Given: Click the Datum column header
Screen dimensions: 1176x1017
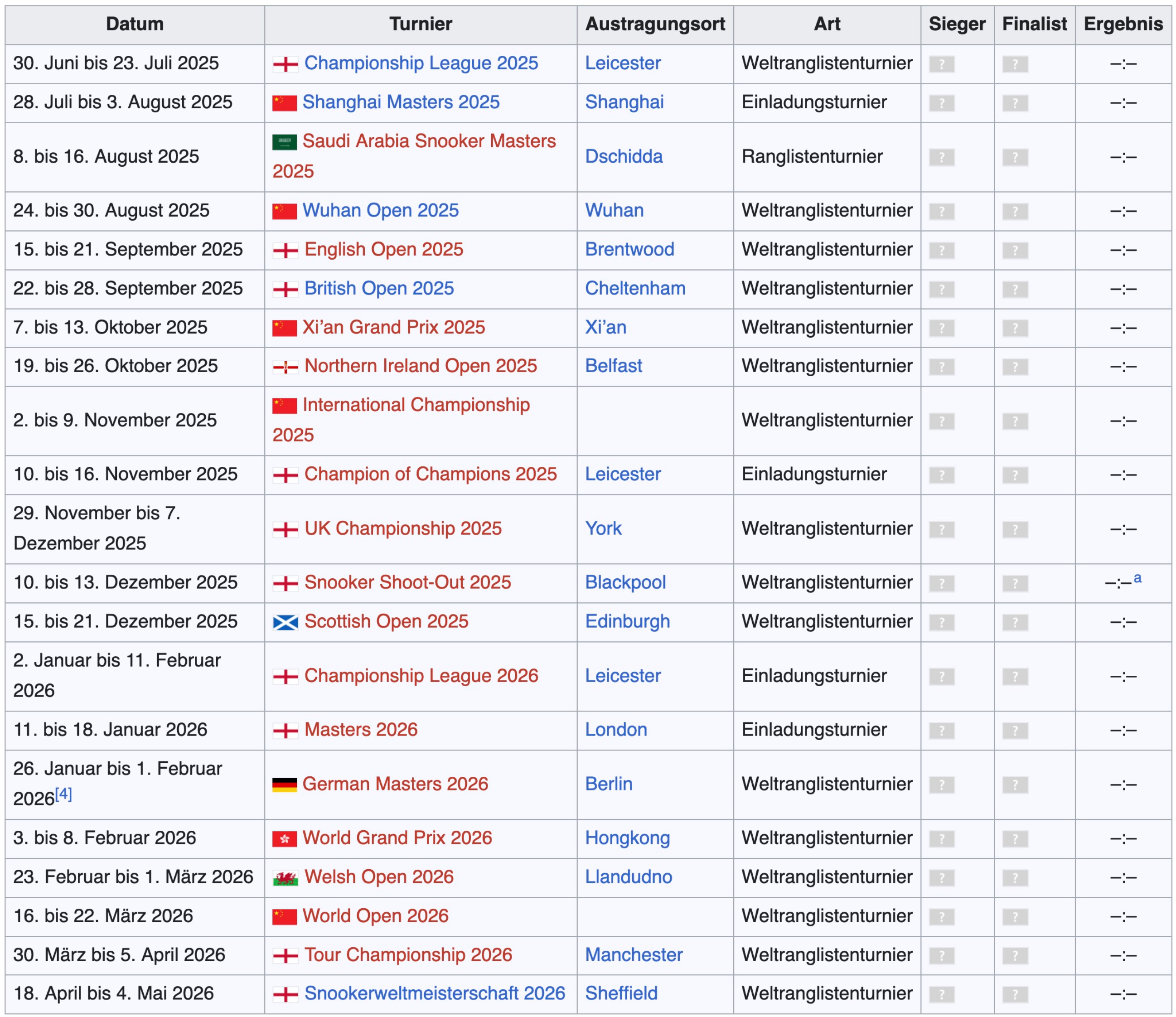Looking at the screenshot, I should click(x=135, y=24).
